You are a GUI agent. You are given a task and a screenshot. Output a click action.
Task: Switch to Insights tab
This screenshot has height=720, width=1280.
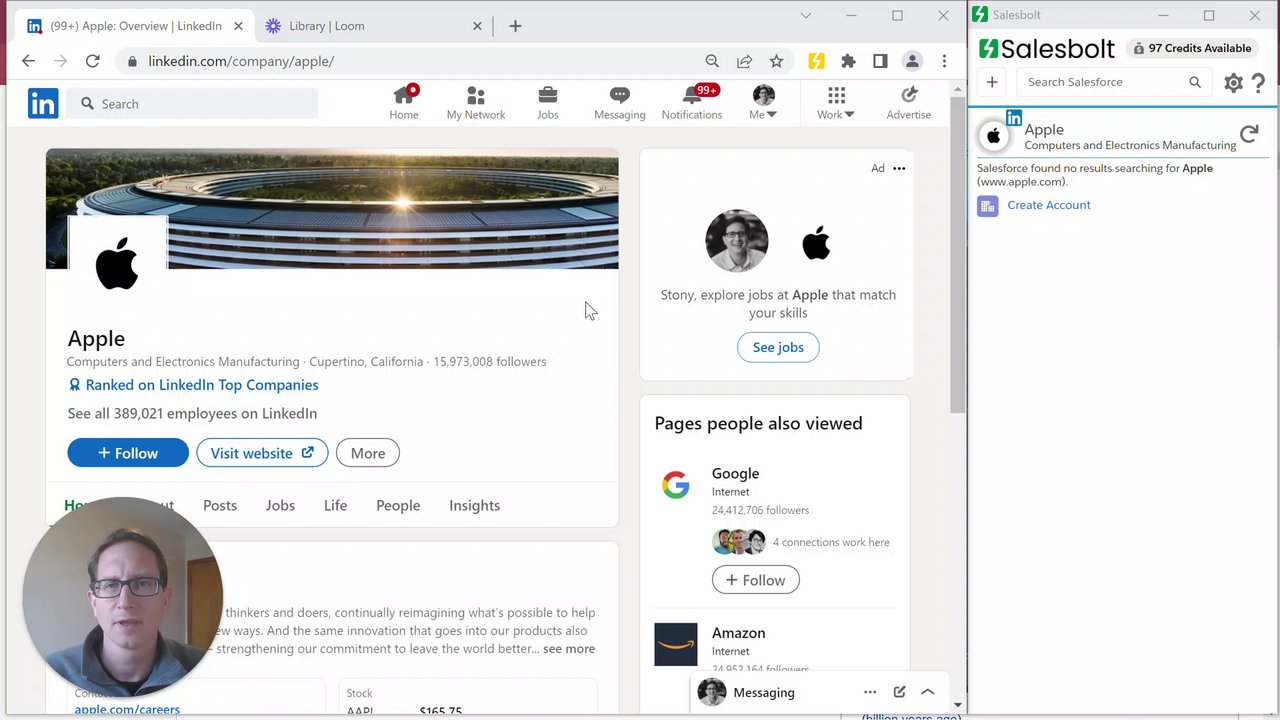coord(474,505)
